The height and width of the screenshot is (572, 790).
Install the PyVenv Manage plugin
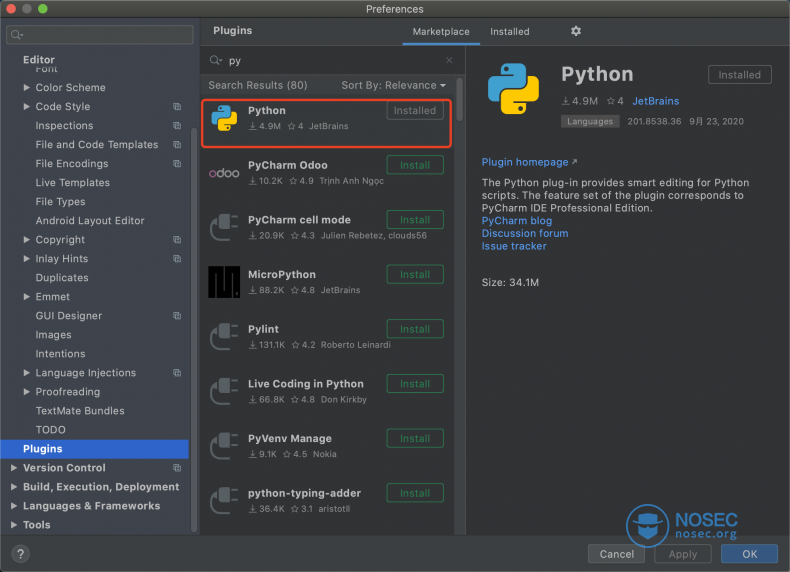pos(415,438)
